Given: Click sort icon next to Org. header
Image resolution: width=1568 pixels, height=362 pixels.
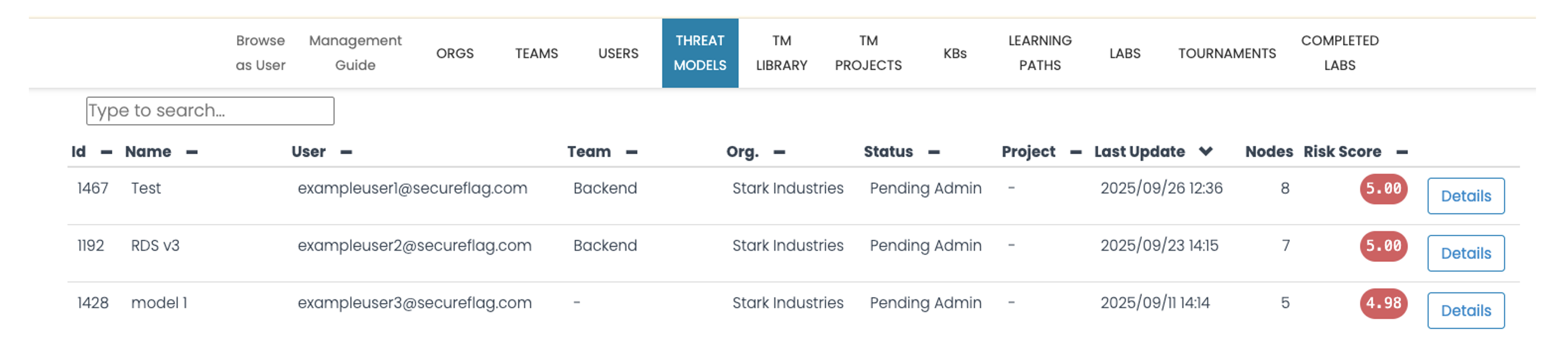Looking at the screenshot, I should (x=779, y=152).
